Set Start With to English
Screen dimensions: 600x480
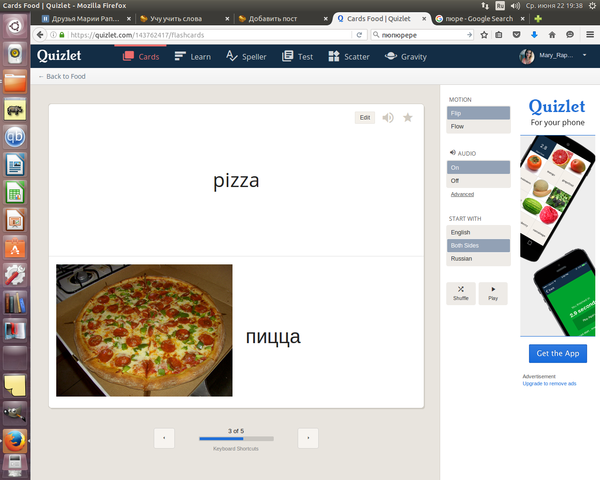pyautogui.click(x=478, y=232)
